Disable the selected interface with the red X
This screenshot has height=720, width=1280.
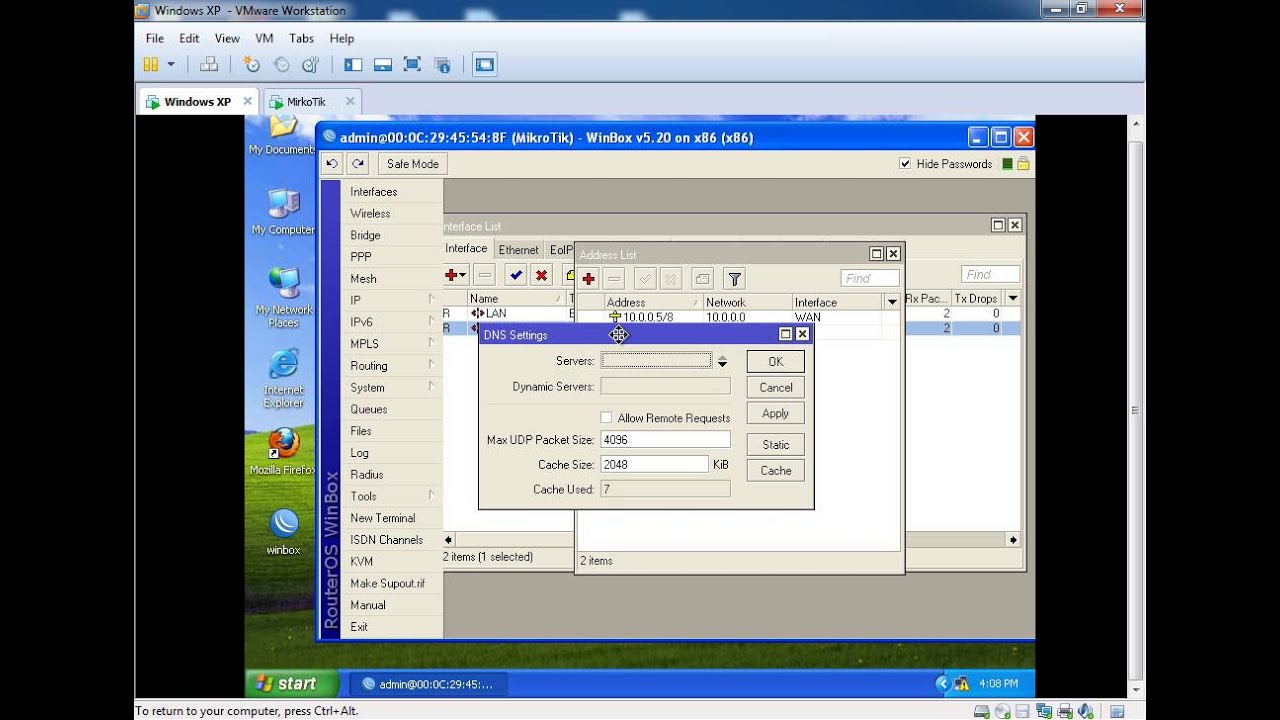click(x=542, y=275)
